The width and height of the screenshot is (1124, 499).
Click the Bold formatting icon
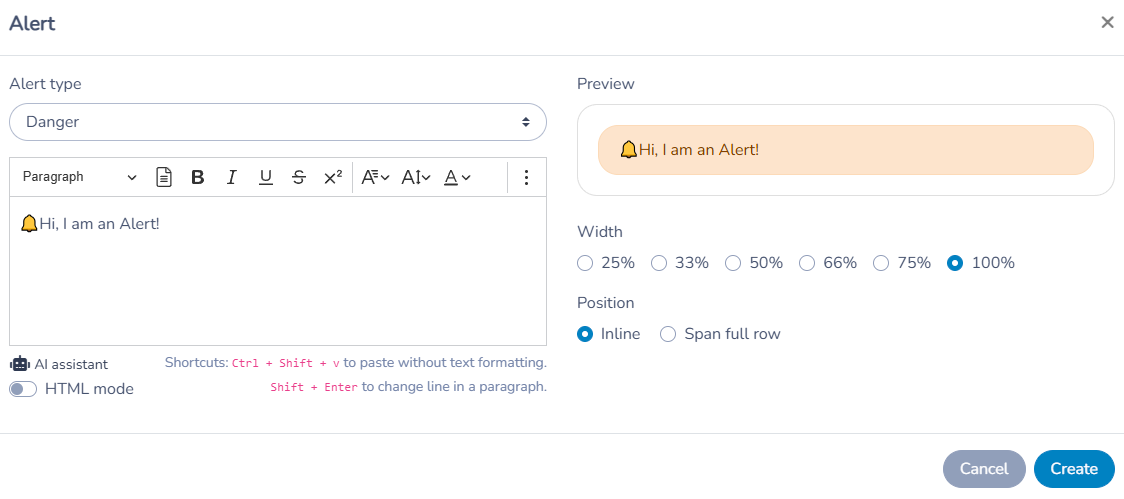pos(198,177)
